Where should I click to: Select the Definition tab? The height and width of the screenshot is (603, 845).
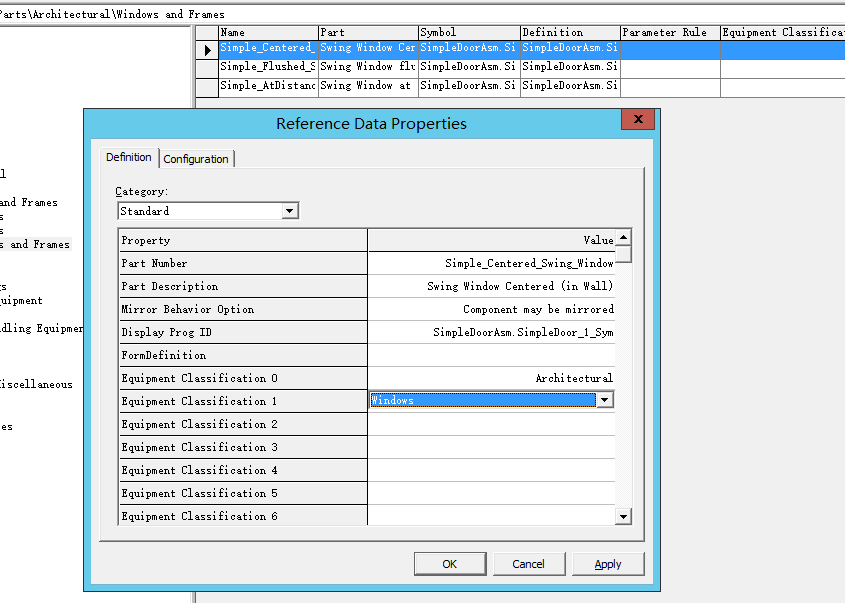pyautogui.click(x=129, y=157)
